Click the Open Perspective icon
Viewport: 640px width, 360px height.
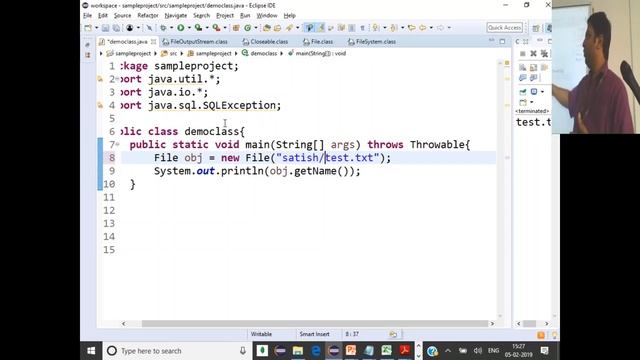point(536,28)
